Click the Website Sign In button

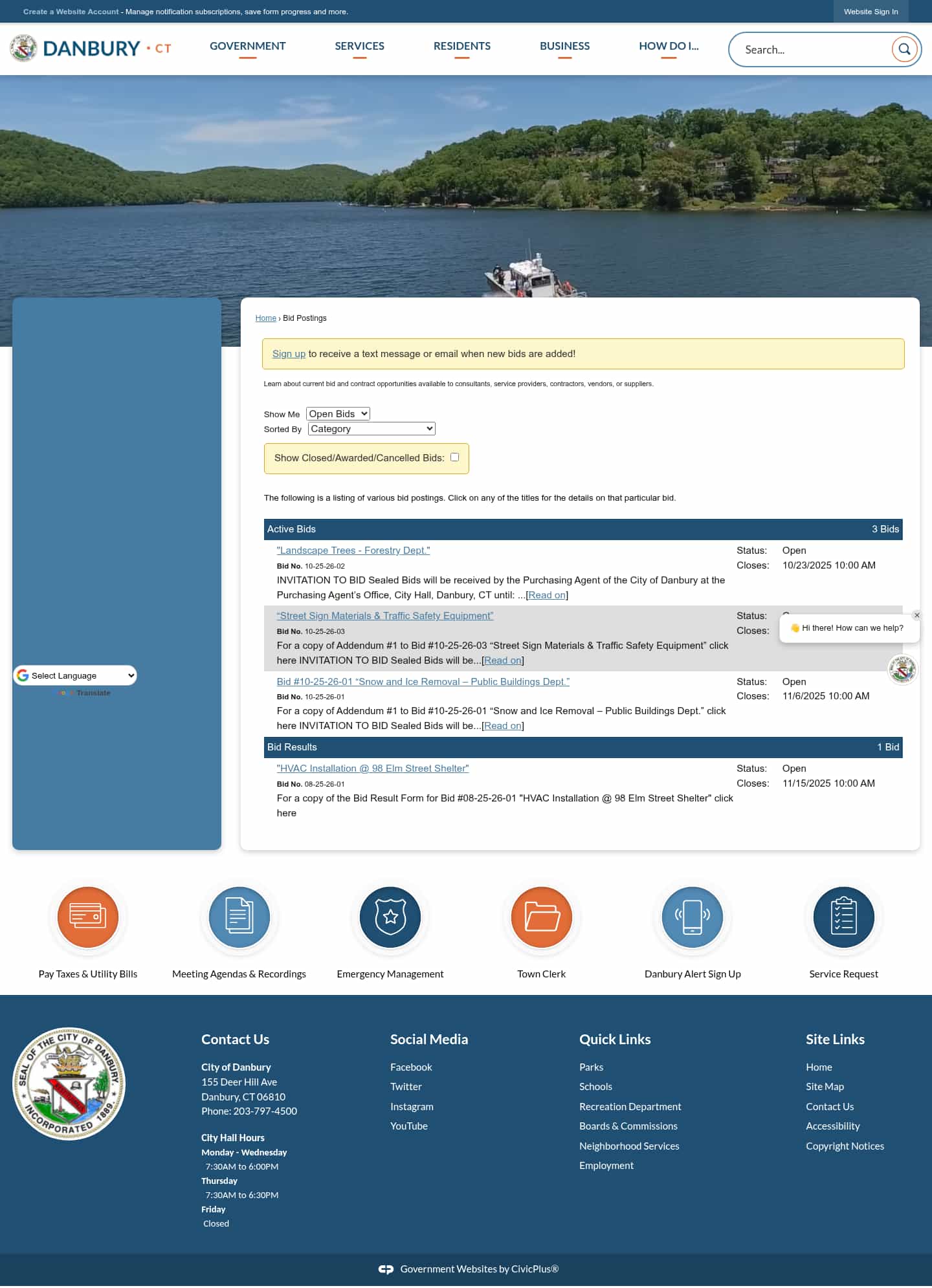coord(871,12)
